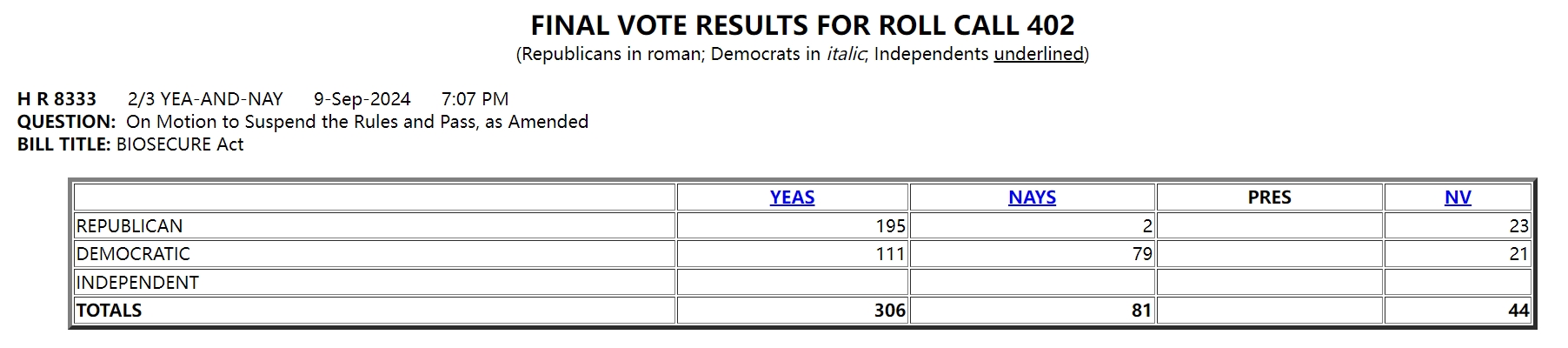1568x348 pixels.
Task: Select the Republican yeas count 195
Action: pyautogui.click(x=890, y=226)
